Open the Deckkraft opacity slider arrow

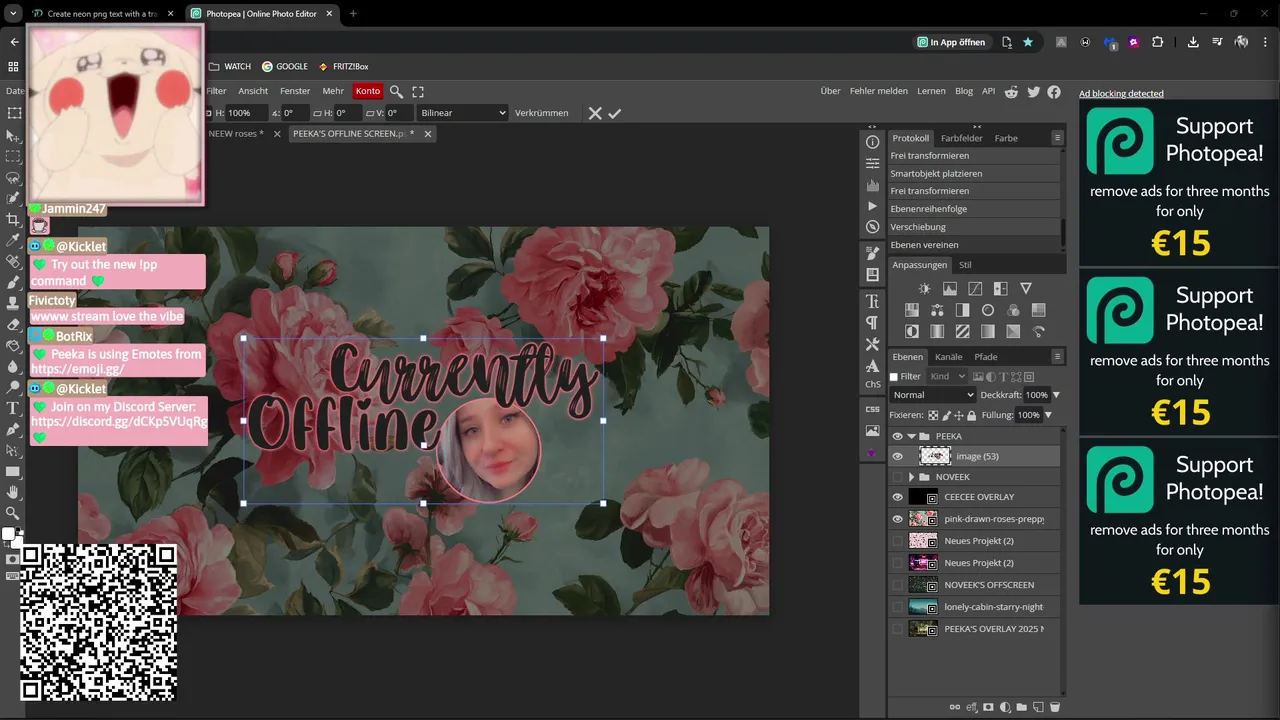coord(1056,395)
